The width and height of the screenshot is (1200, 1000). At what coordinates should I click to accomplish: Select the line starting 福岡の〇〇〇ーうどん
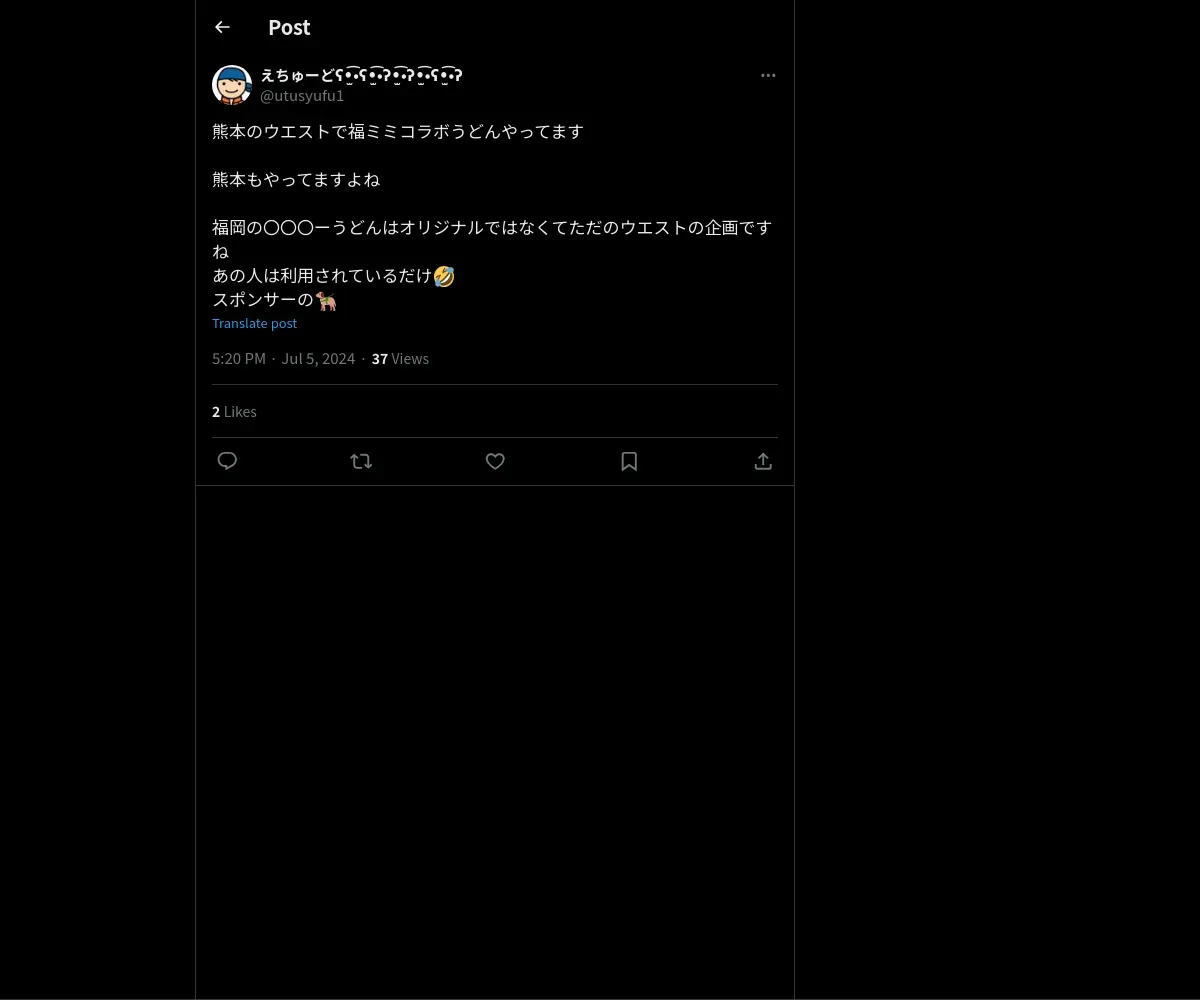492,239
